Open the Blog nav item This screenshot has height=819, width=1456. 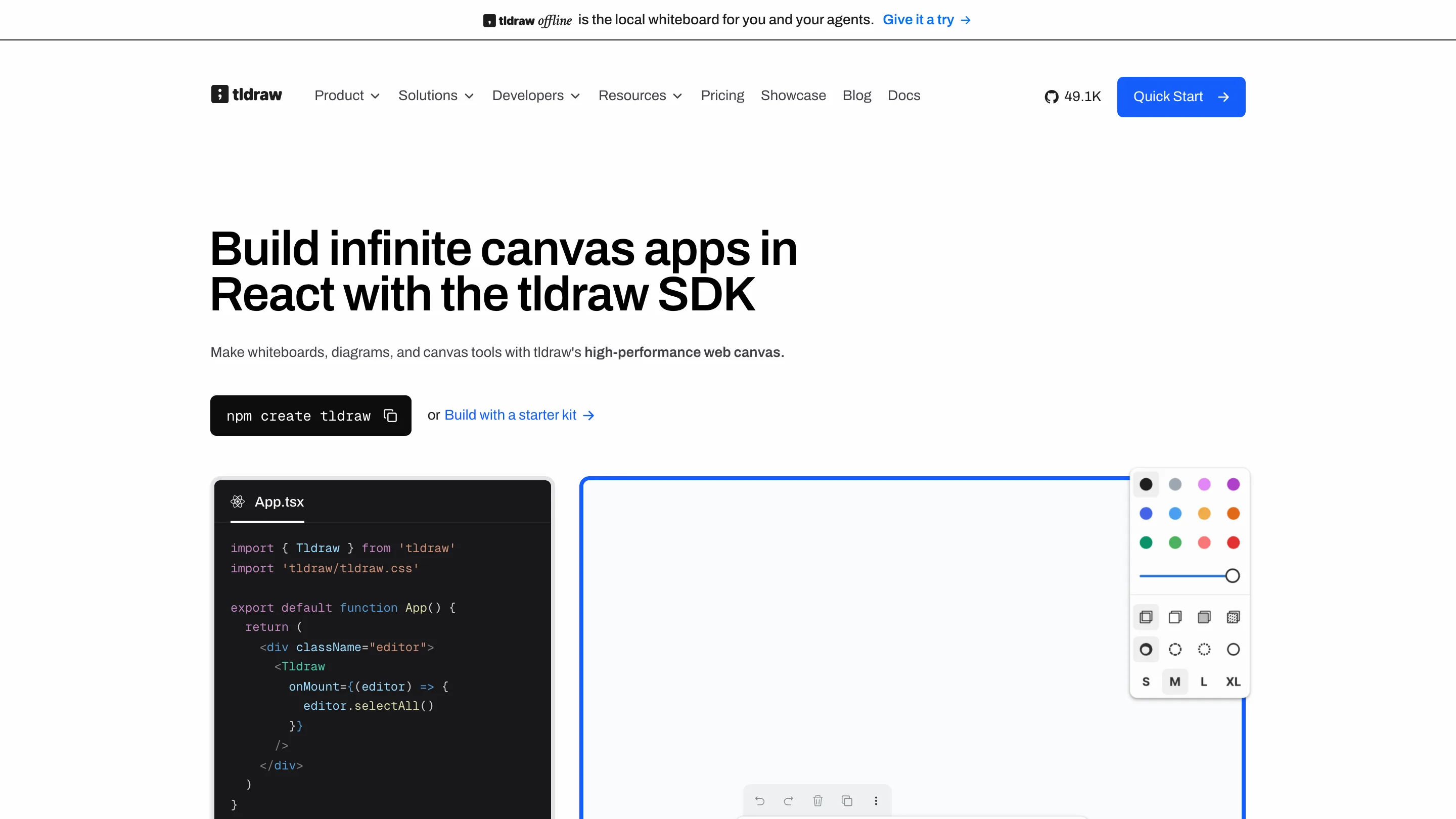[x=857, y=96]
